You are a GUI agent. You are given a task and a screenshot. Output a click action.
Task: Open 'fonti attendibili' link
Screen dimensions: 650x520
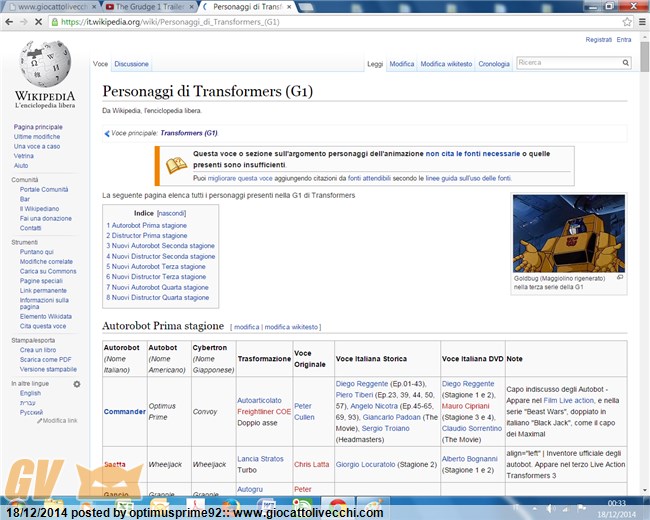click(x=369, y=178)
